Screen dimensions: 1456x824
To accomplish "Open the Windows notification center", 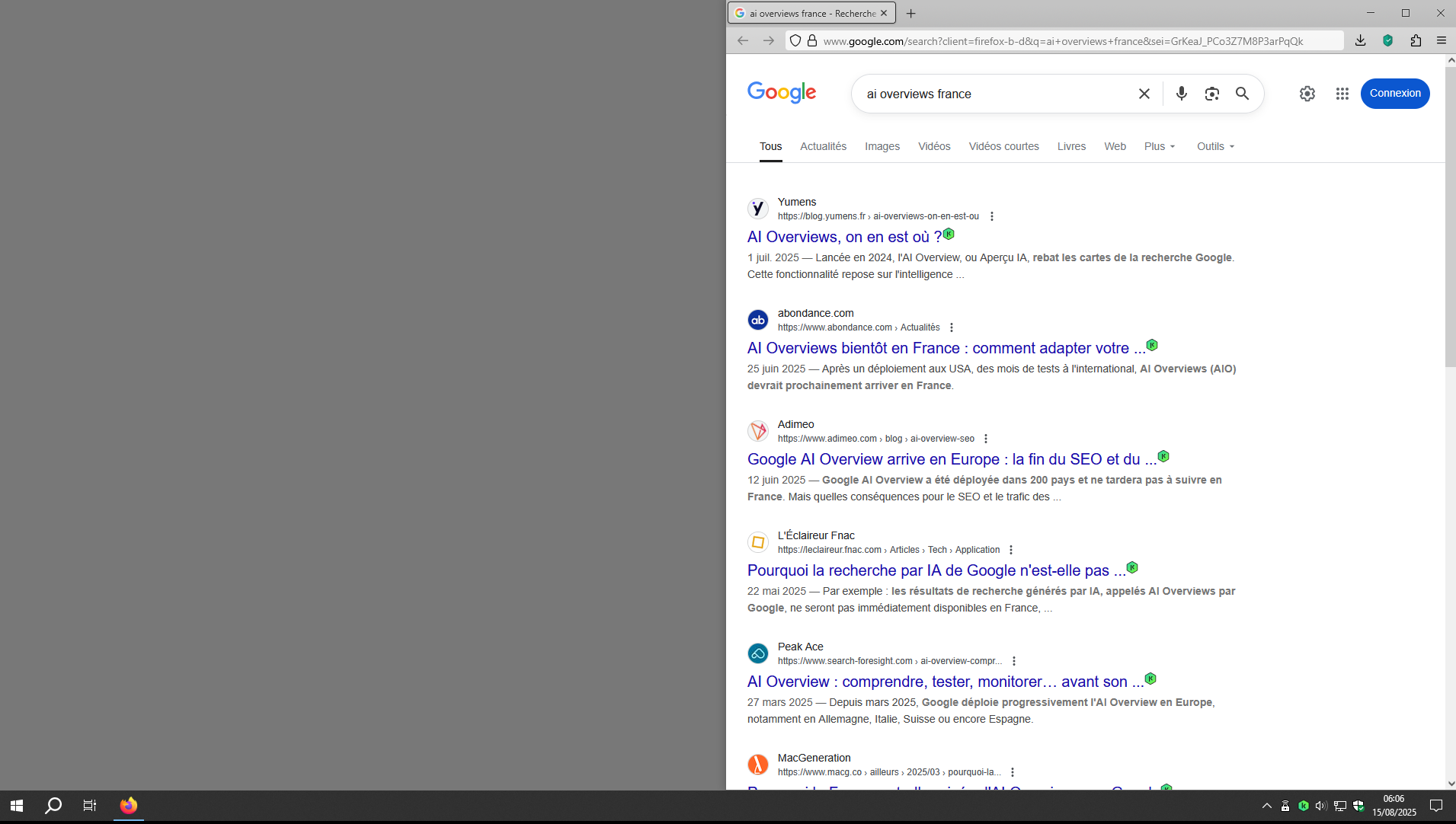I will click(x=1436, y=806).
